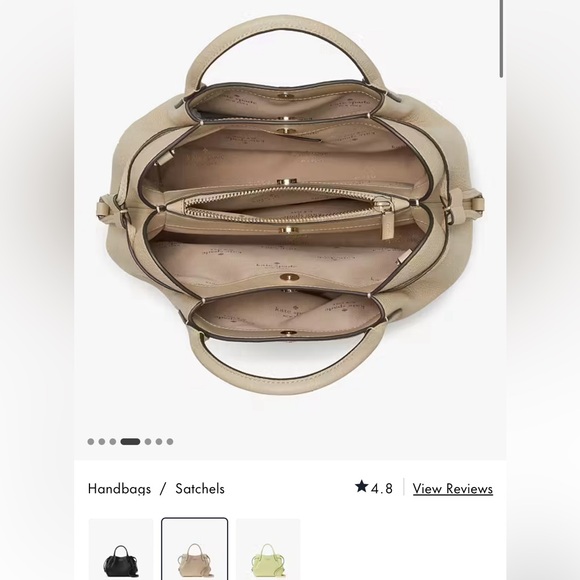This screenshot has height=580, width=580.
Task: Go to first image carousel dot
Action: 91,441
